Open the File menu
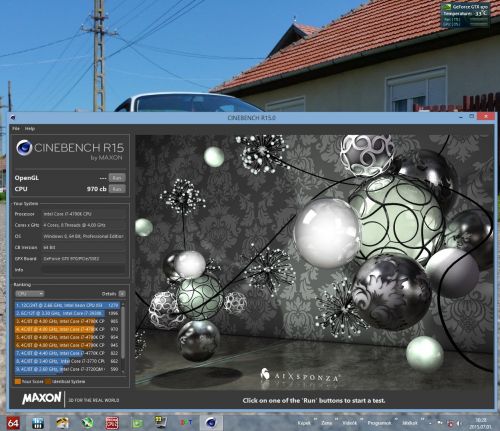This screenshot has height=431, width=500. (16, 129)
